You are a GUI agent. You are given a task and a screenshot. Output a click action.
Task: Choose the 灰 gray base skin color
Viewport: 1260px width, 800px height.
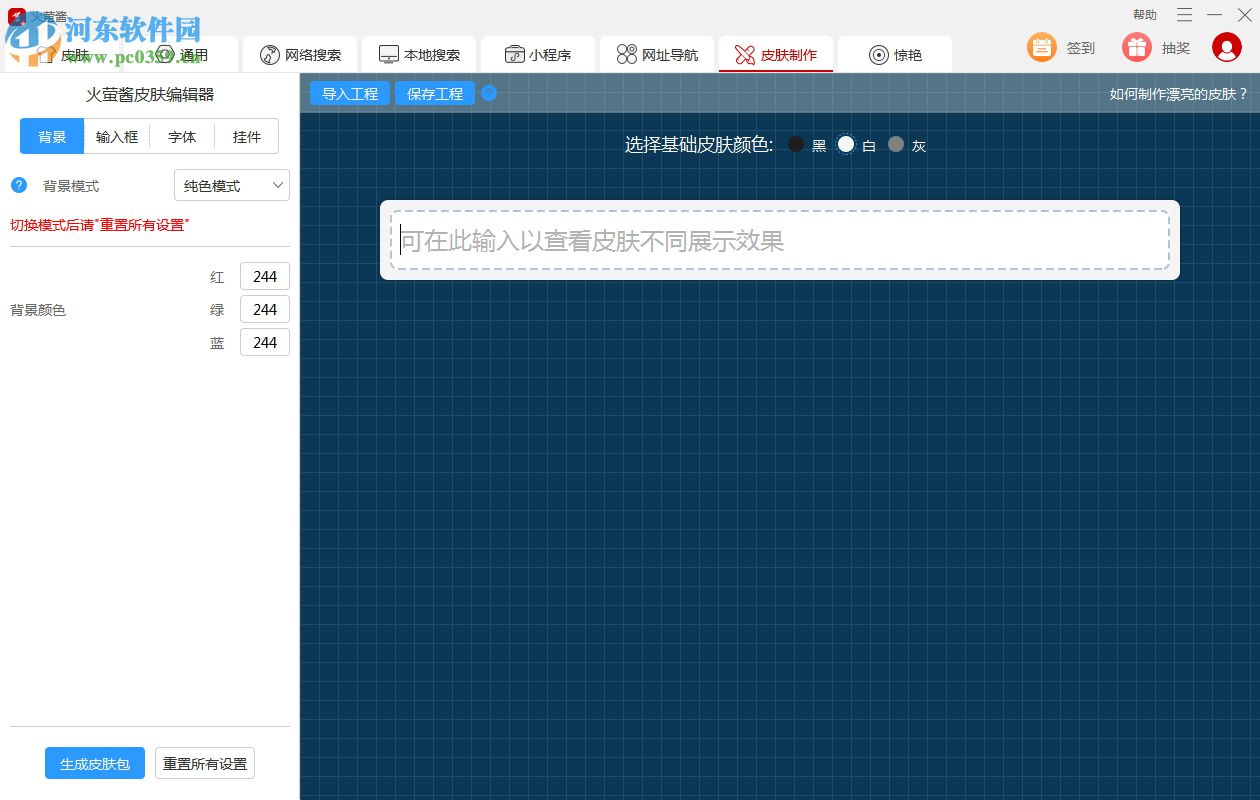point(896,144)
